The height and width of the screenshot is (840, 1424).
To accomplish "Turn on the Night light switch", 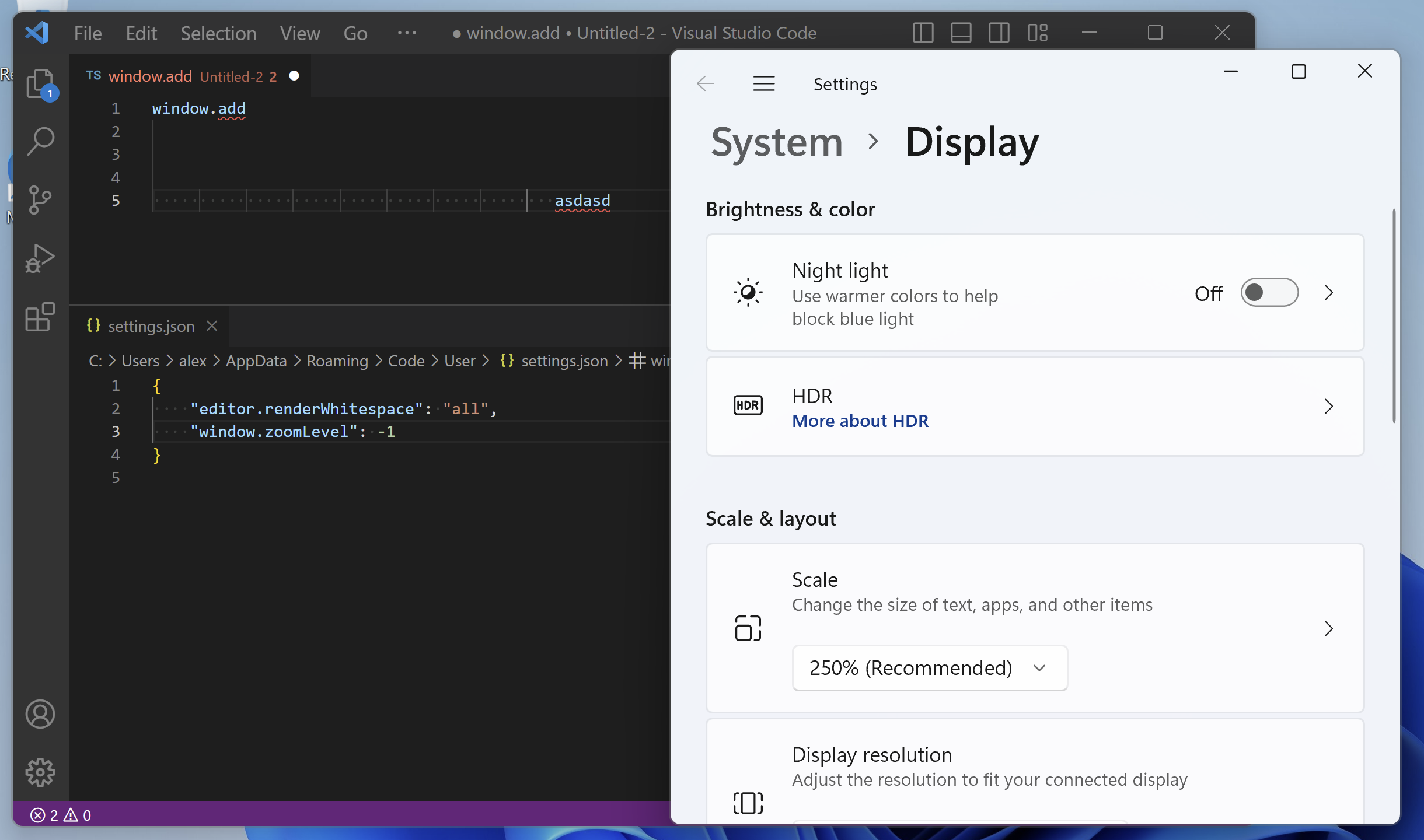I will [x=1269, y=293].
